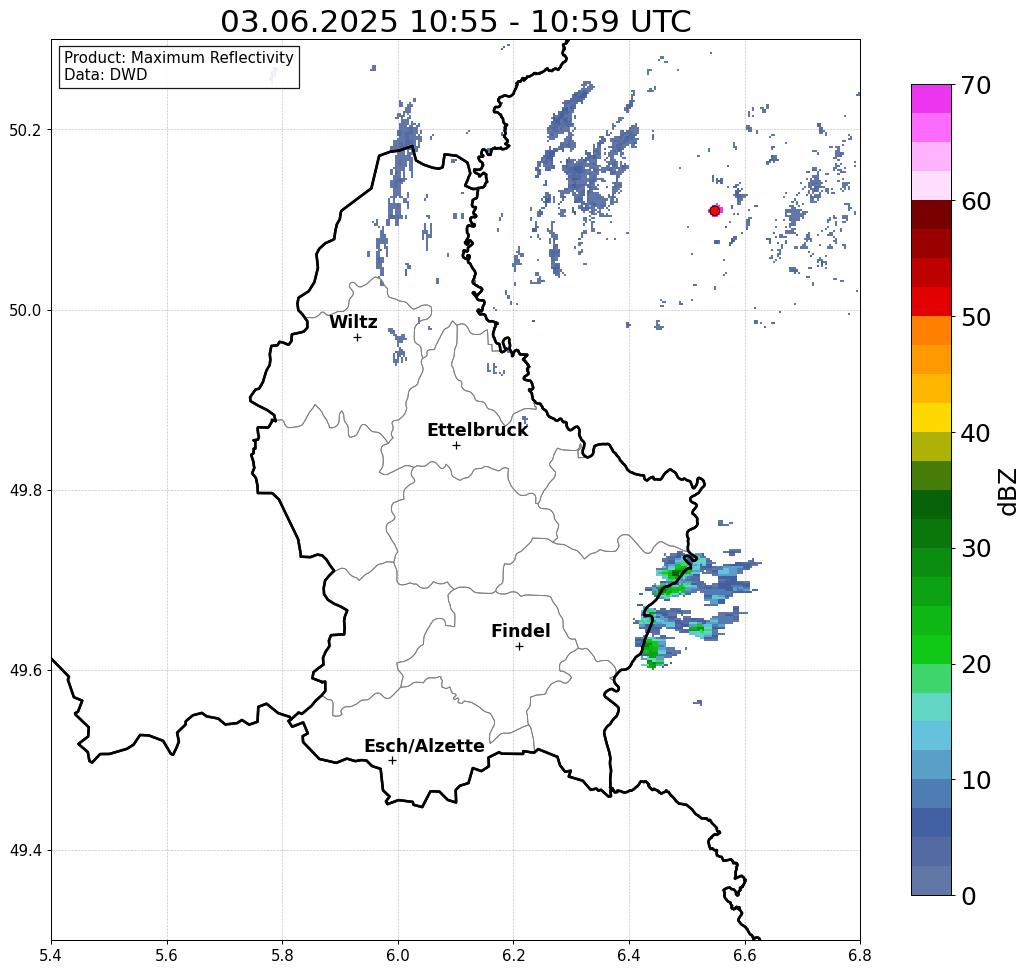The image size is (1029, 973).
Task: Click the Product: Maximum Reflectivity text
Action: click(x=178, y=58)
